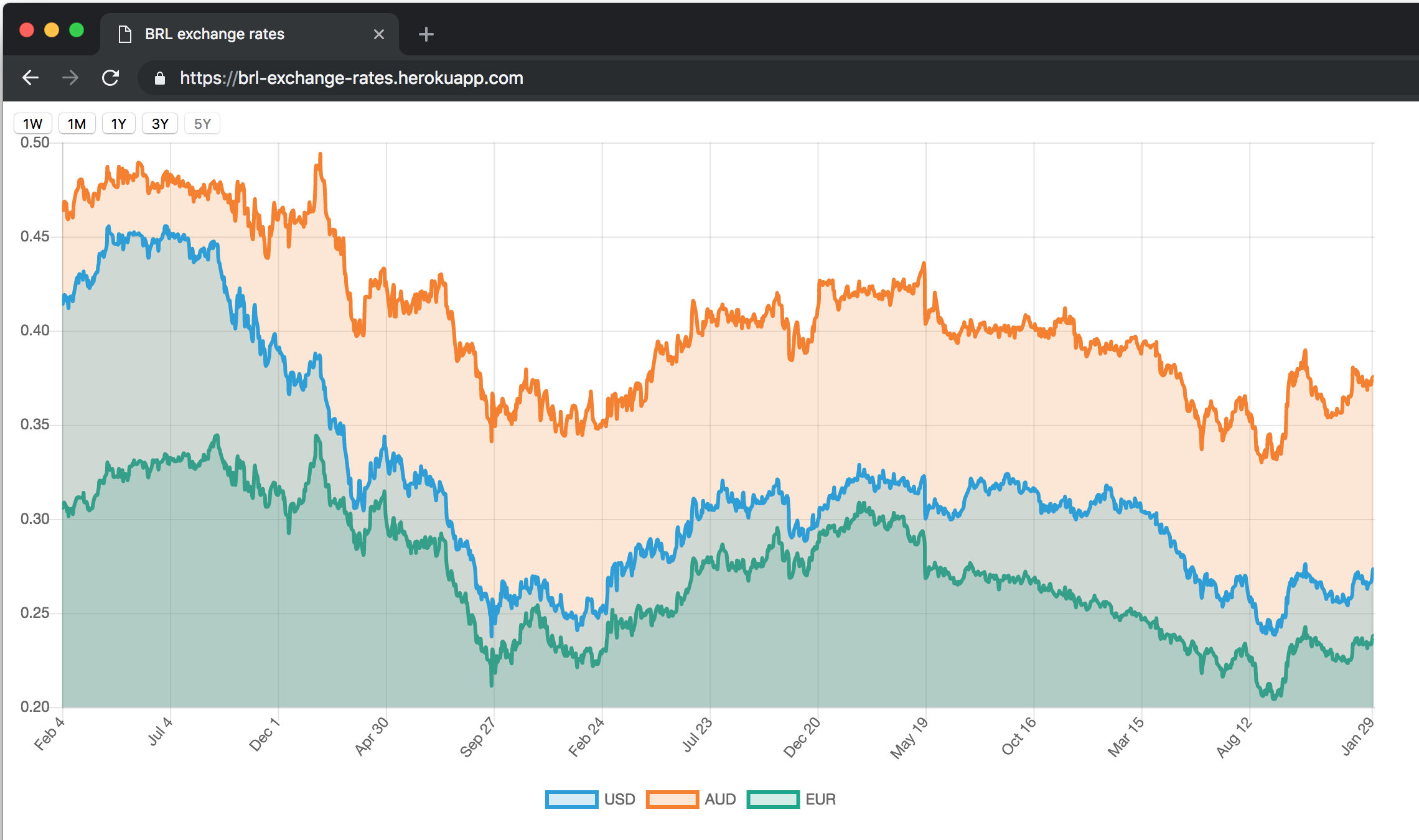Hide EUR series via green legend box

[772, 800]
